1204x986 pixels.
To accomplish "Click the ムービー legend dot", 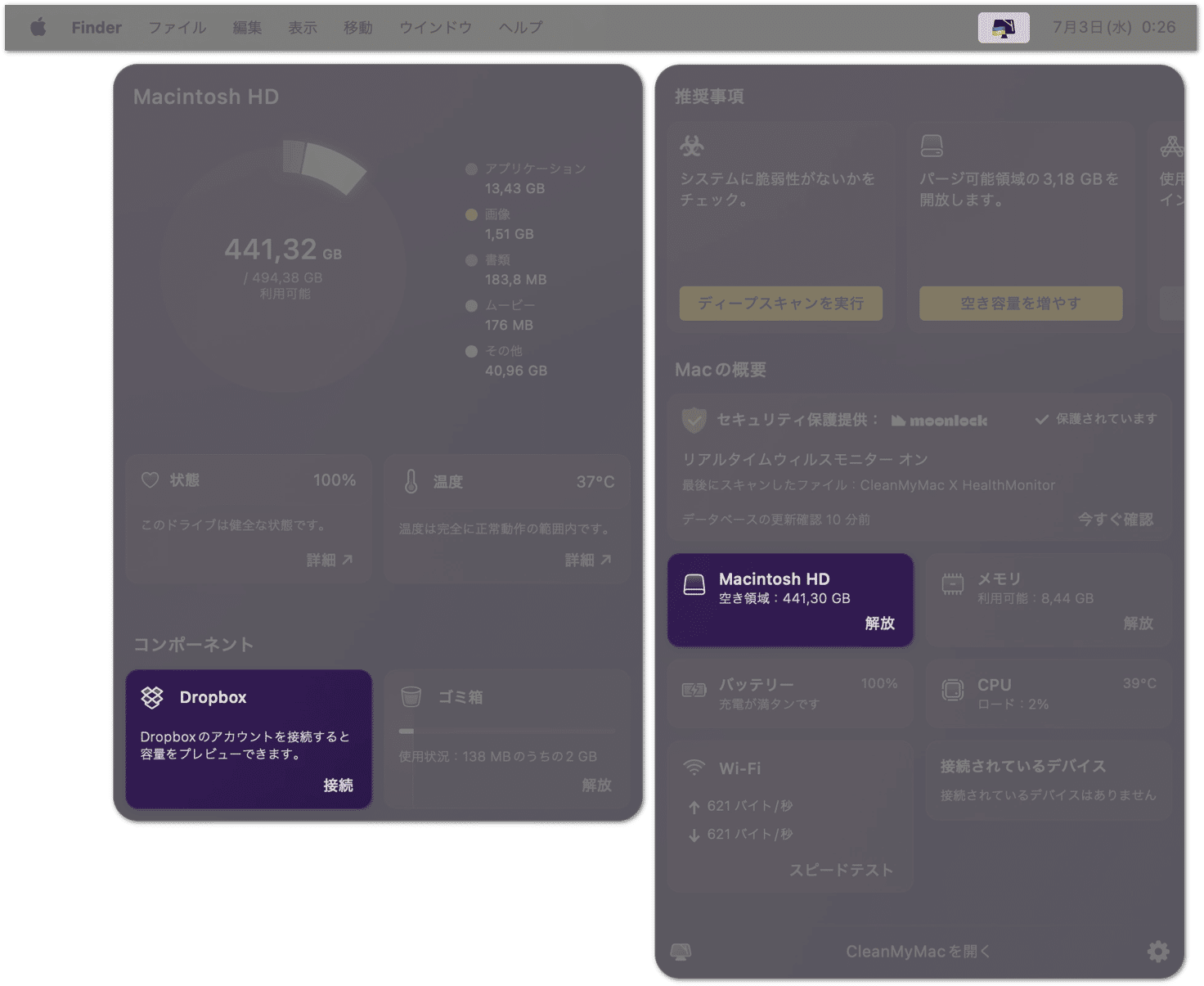I will [x=471, y=306].
